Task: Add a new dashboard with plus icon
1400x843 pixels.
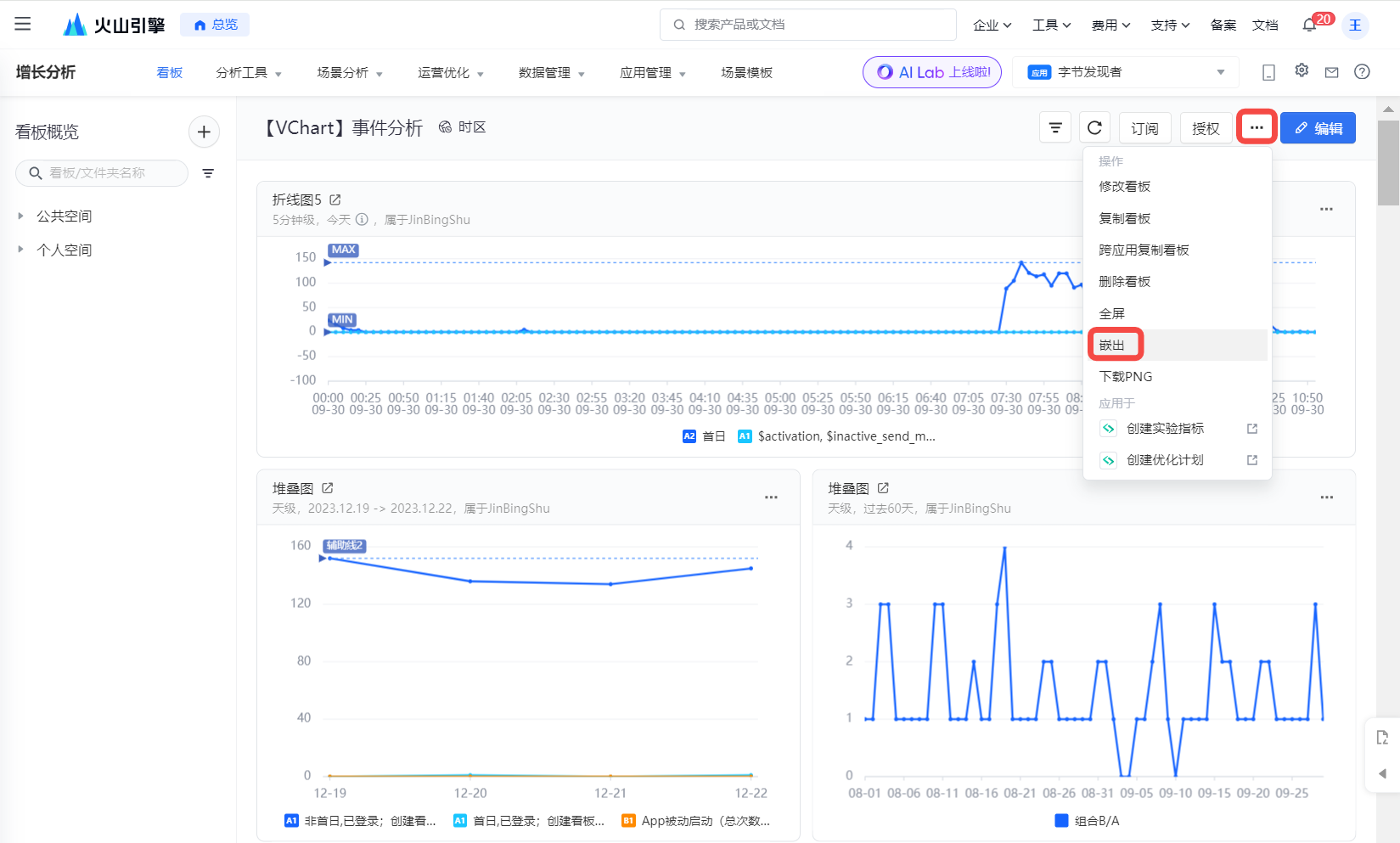Action: (204, 132)
